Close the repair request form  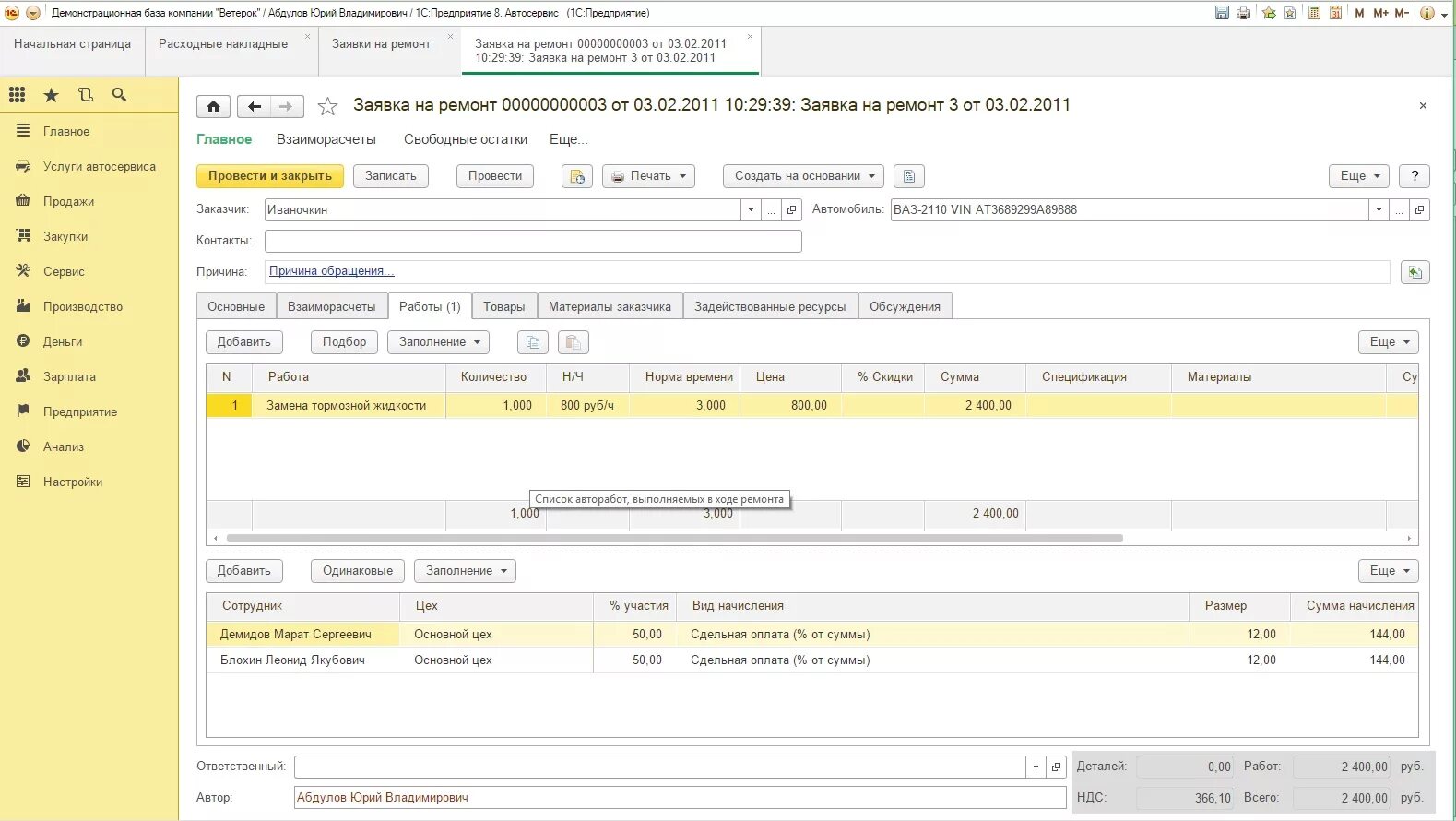tap(1423, 106)
